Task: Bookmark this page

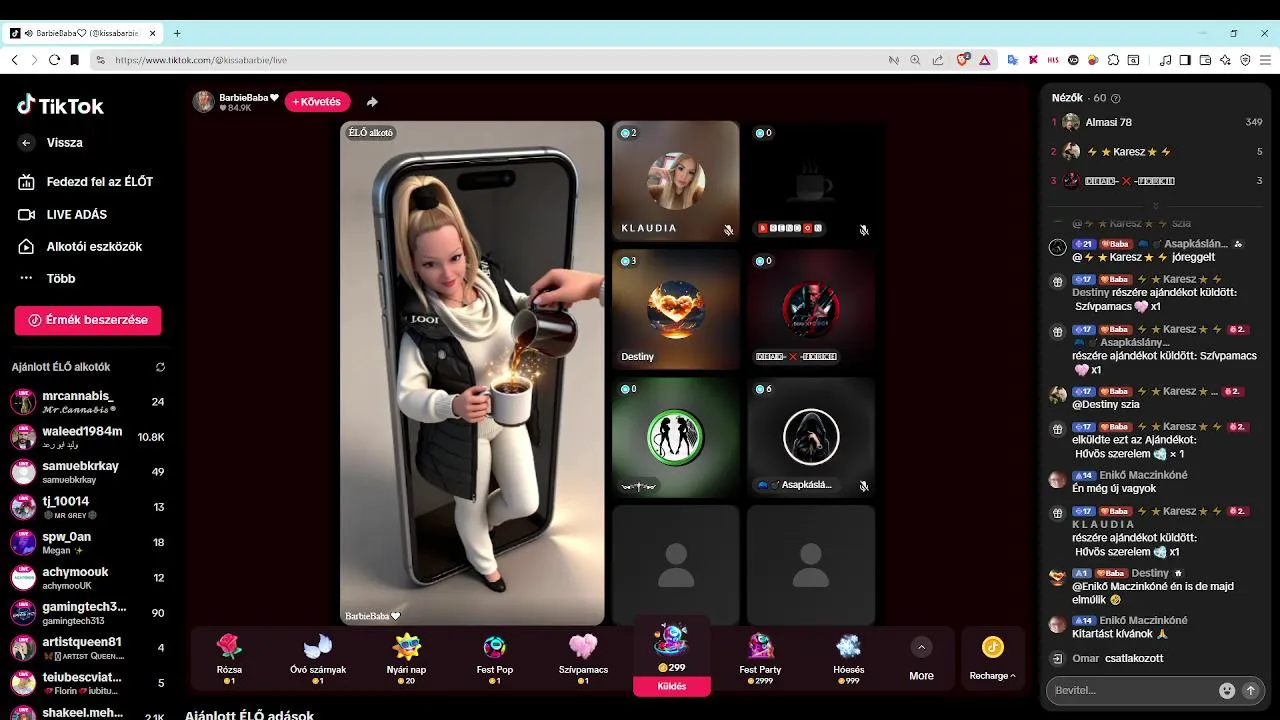Action: pos(74,60)
